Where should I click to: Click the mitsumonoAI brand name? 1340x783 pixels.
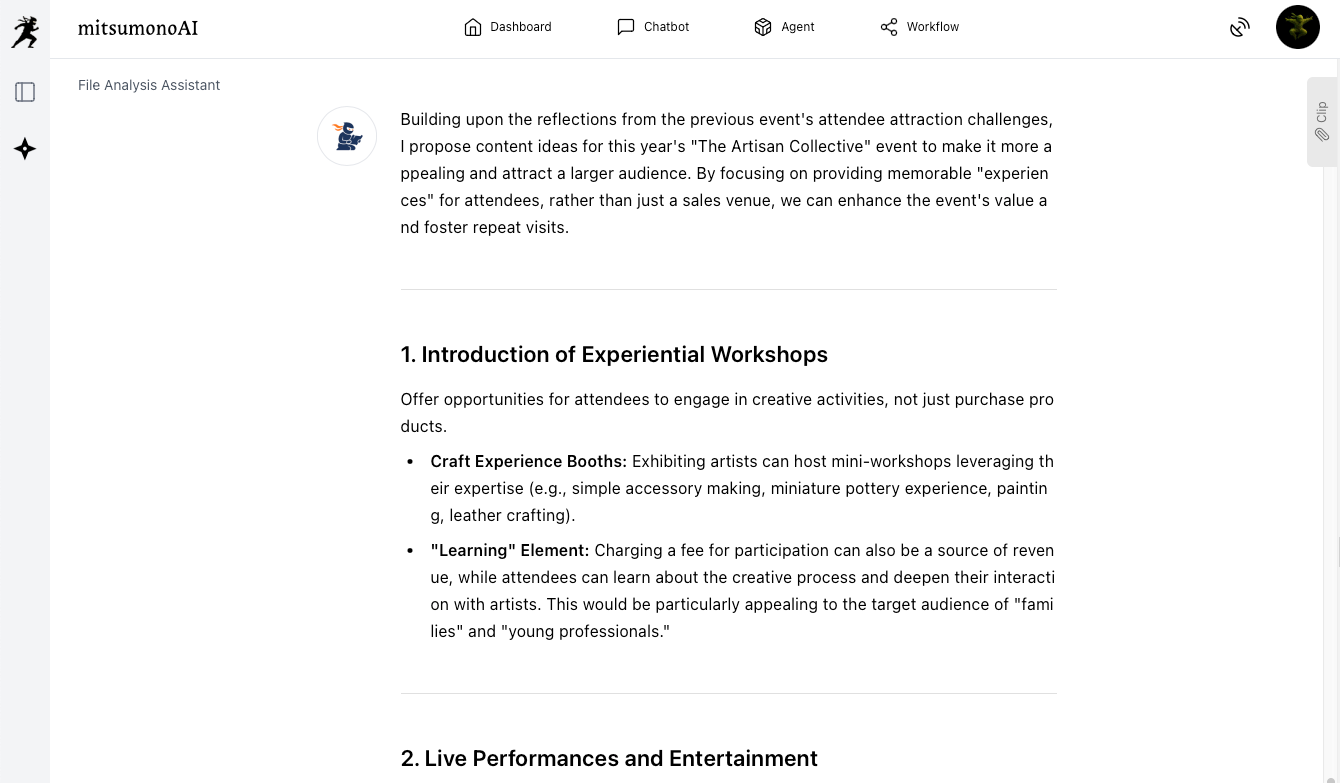point(138,28)
